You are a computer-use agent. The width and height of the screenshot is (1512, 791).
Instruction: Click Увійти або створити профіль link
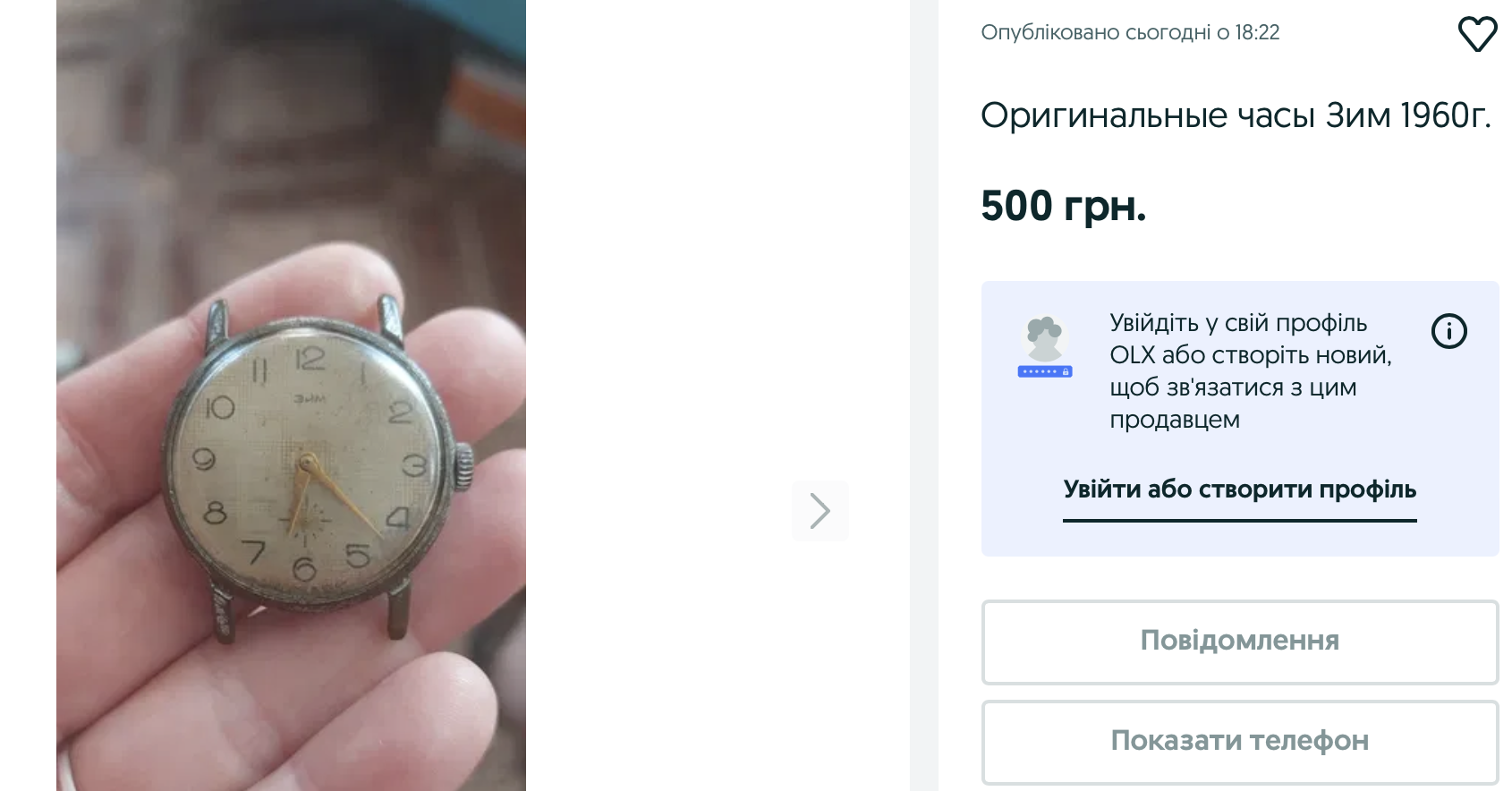[x=1239, y=489]
